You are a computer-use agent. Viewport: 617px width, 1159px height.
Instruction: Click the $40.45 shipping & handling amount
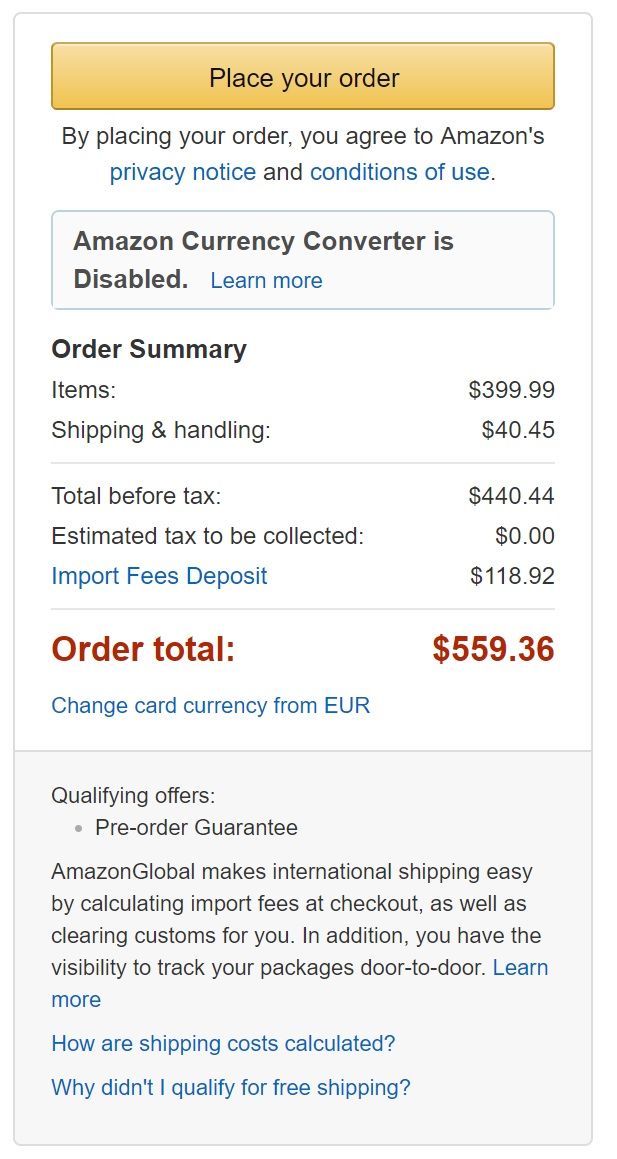point(518,429)
